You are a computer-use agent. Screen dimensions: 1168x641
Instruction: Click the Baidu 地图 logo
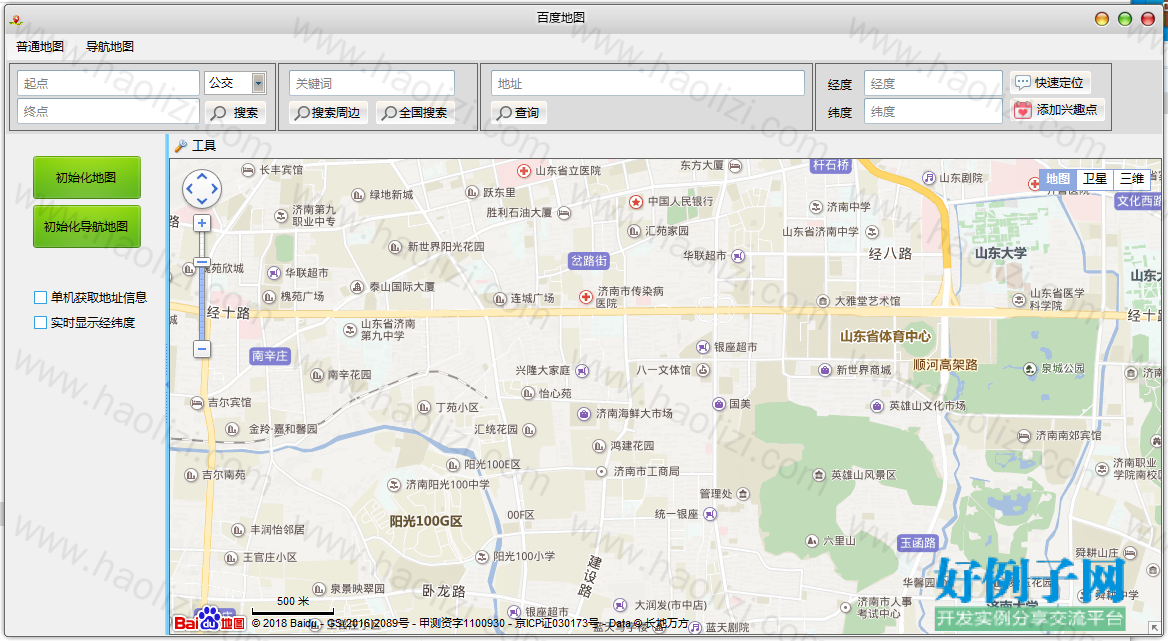[209, 619]
